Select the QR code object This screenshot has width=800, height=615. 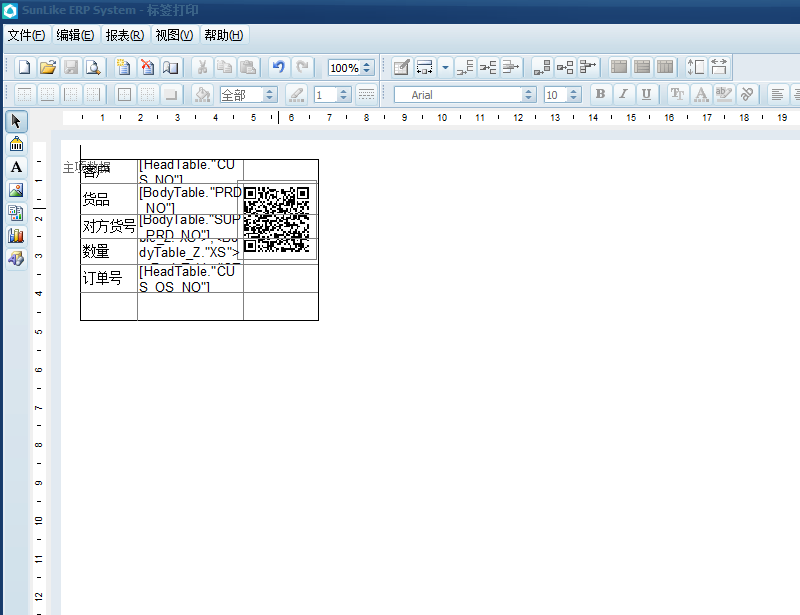click(x=277, y=219)
